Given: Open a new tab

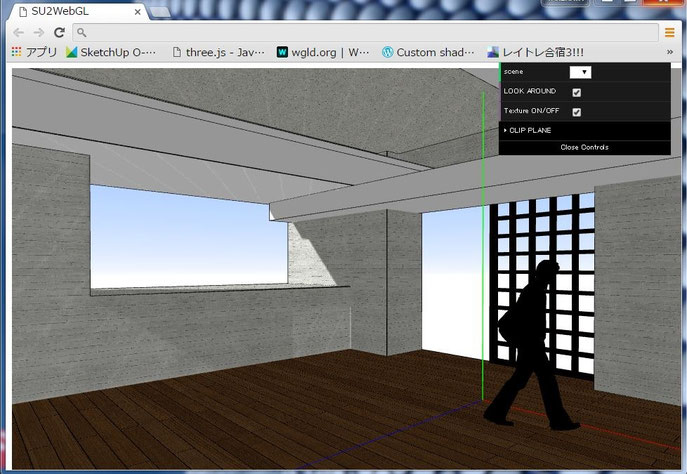Looking at the screenshot, I should point(160,12).
